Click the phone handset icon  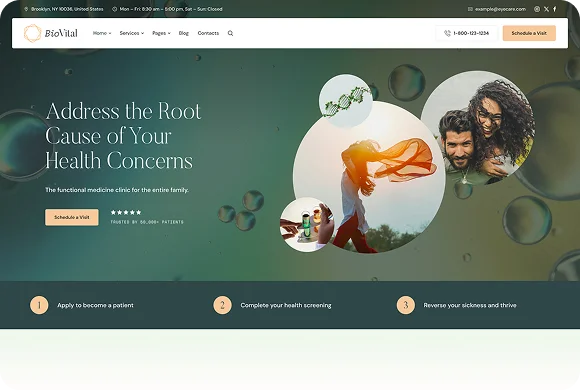click(x=447, y=33)
